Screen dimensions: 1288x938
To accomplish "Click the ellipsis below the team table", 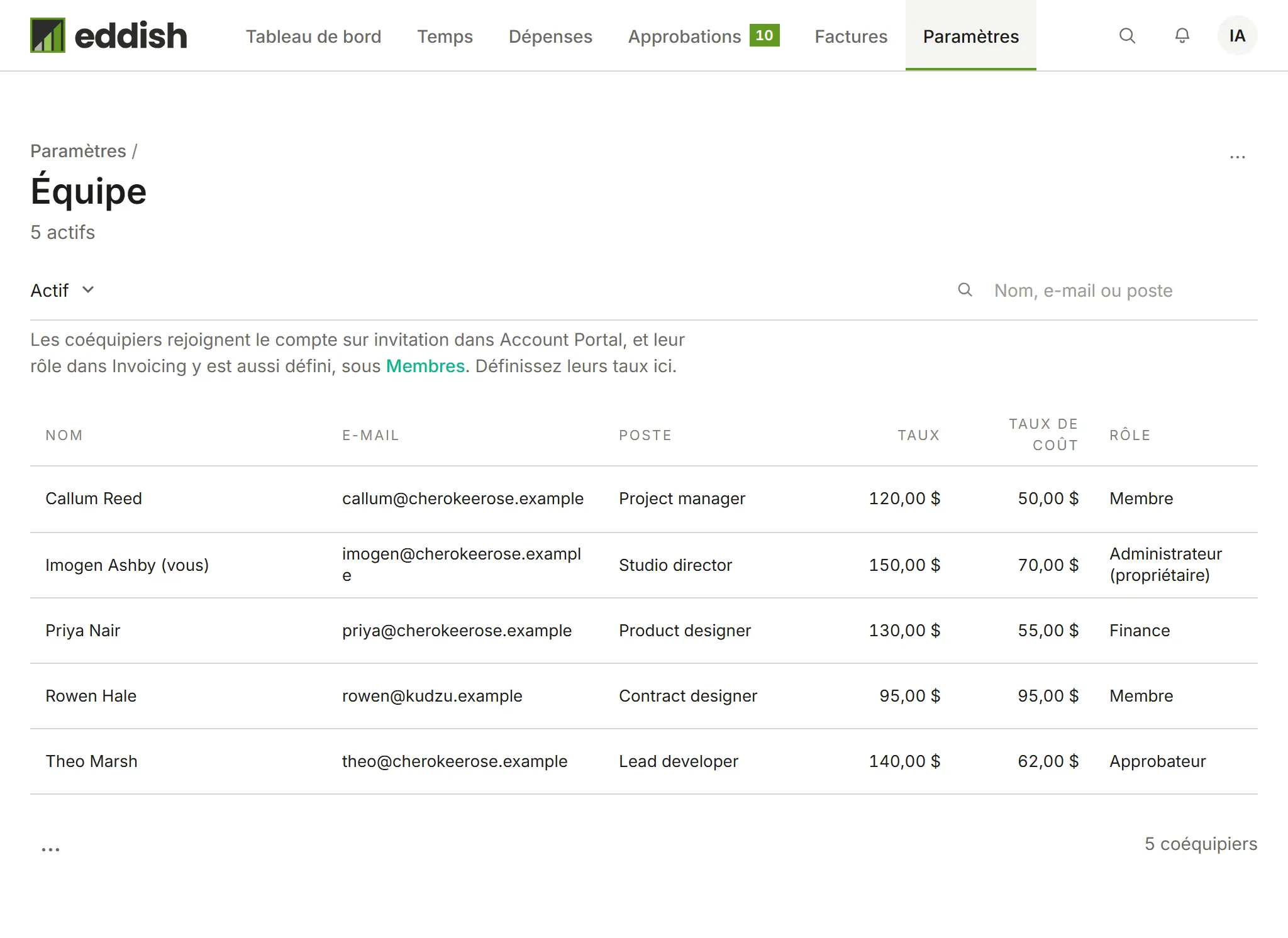I will [50, 849].
